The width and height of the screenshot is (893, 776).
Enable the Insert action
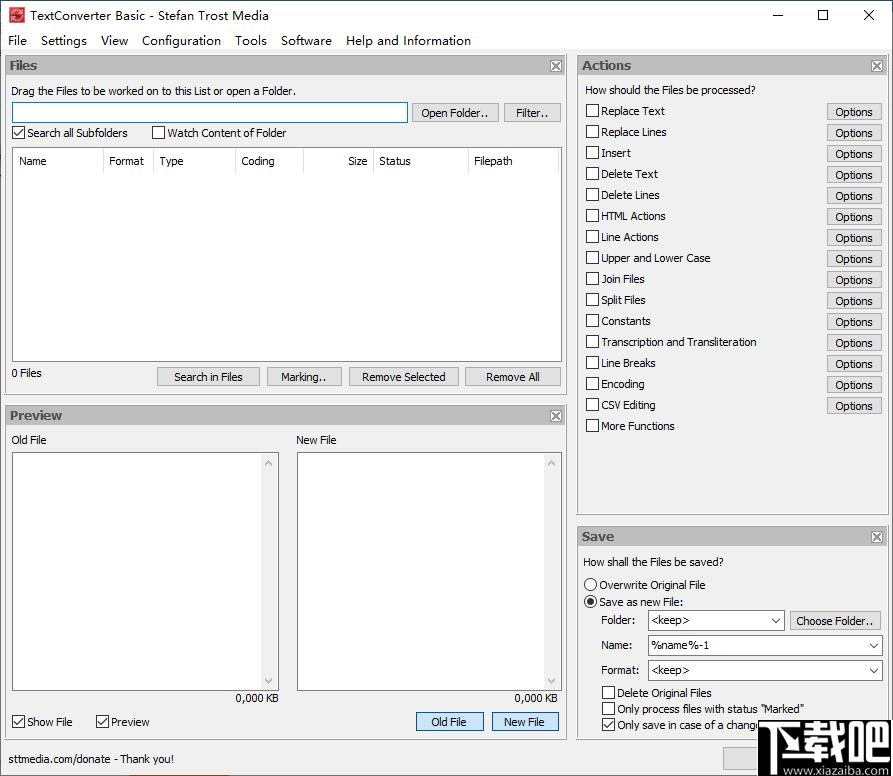(592, 153)
